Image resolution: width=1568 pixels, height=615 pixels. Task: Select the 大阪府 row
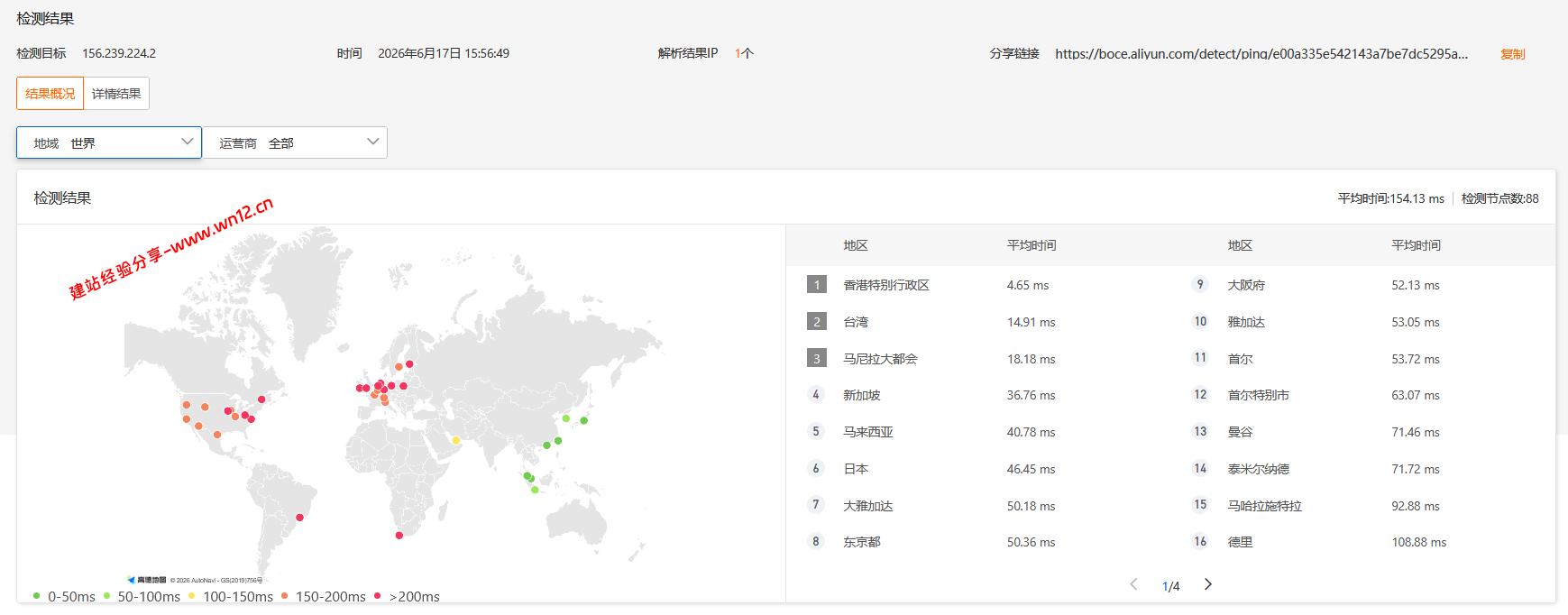coord(1363,285)
